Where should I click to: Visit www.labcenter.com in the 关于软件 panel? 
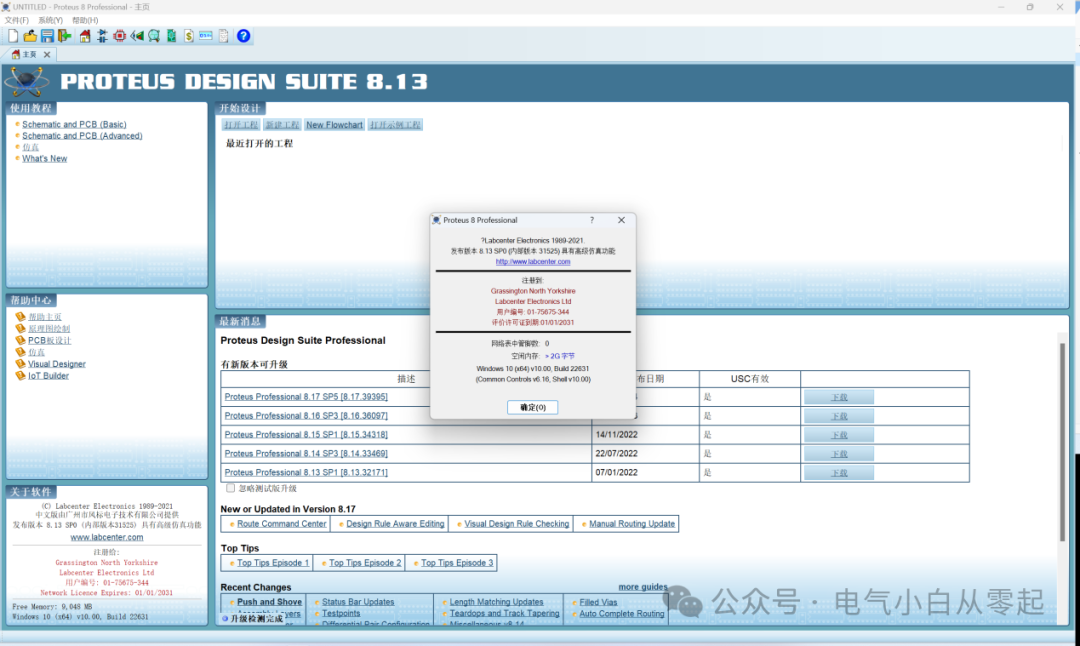(107, 537)
